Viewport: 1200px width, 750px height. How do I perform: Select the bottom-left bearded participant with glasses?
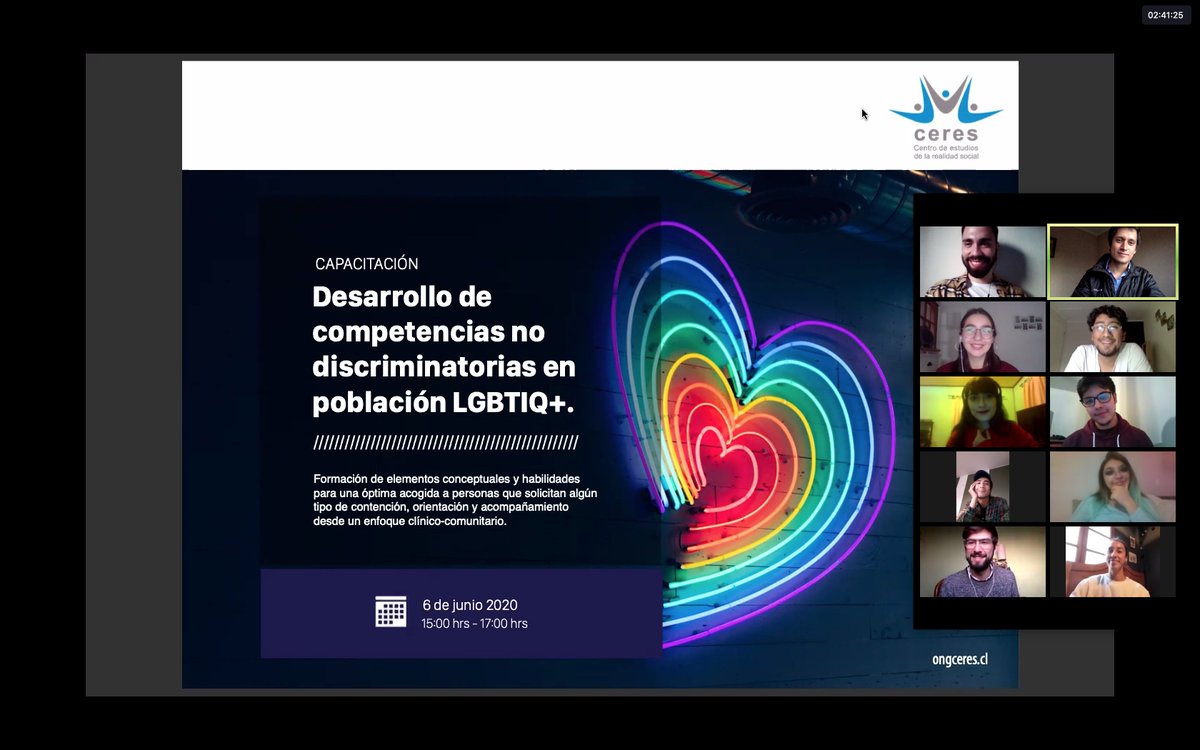click(981, 562)
